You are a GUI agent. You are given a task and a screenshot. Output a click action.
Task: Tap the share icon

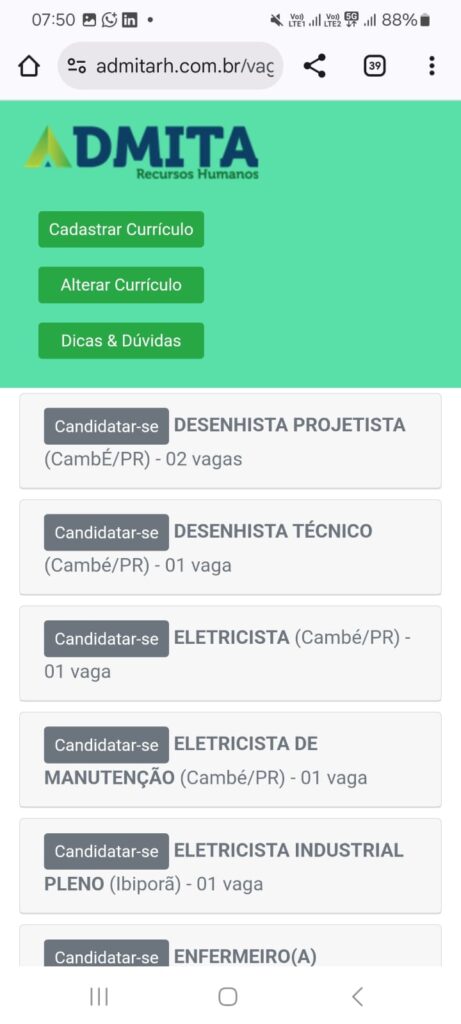[x=315, y=66]
